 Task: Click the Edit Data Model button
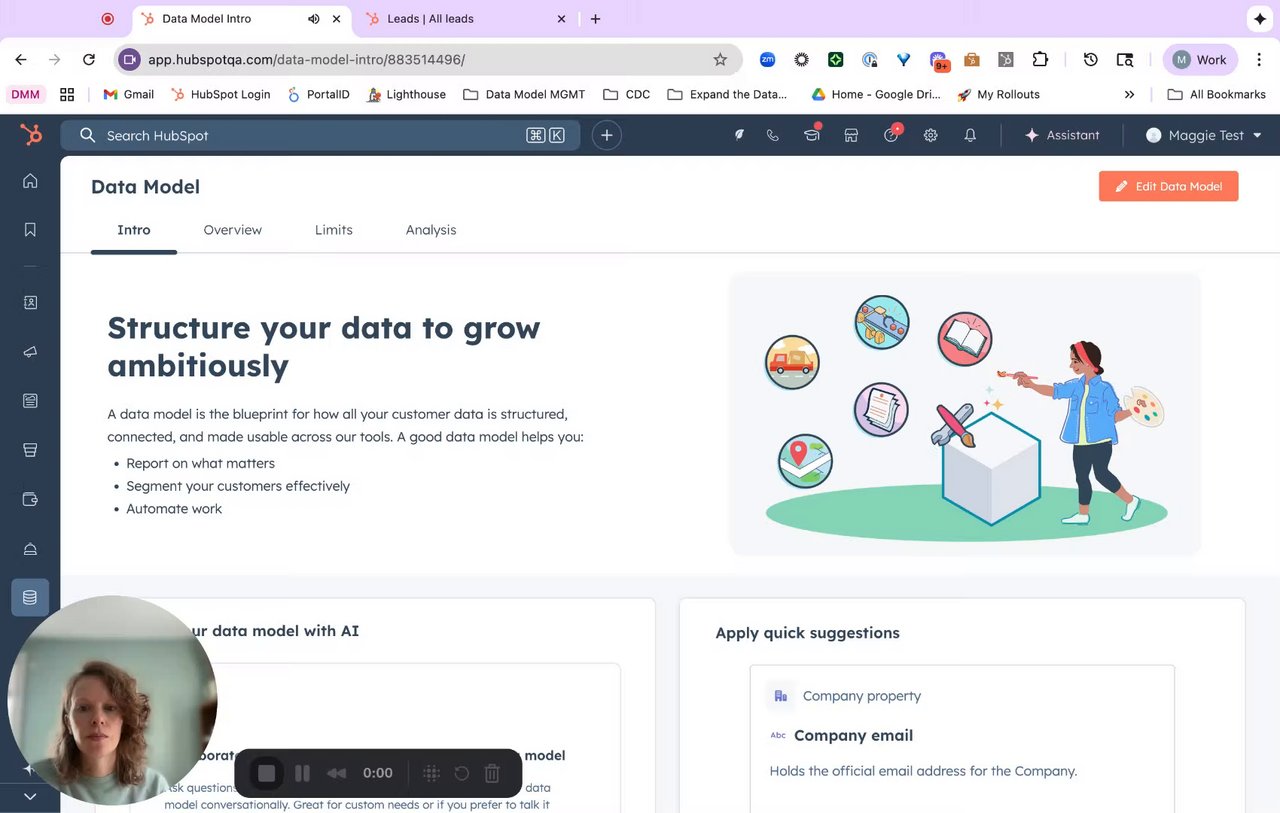pos(1168,186)
